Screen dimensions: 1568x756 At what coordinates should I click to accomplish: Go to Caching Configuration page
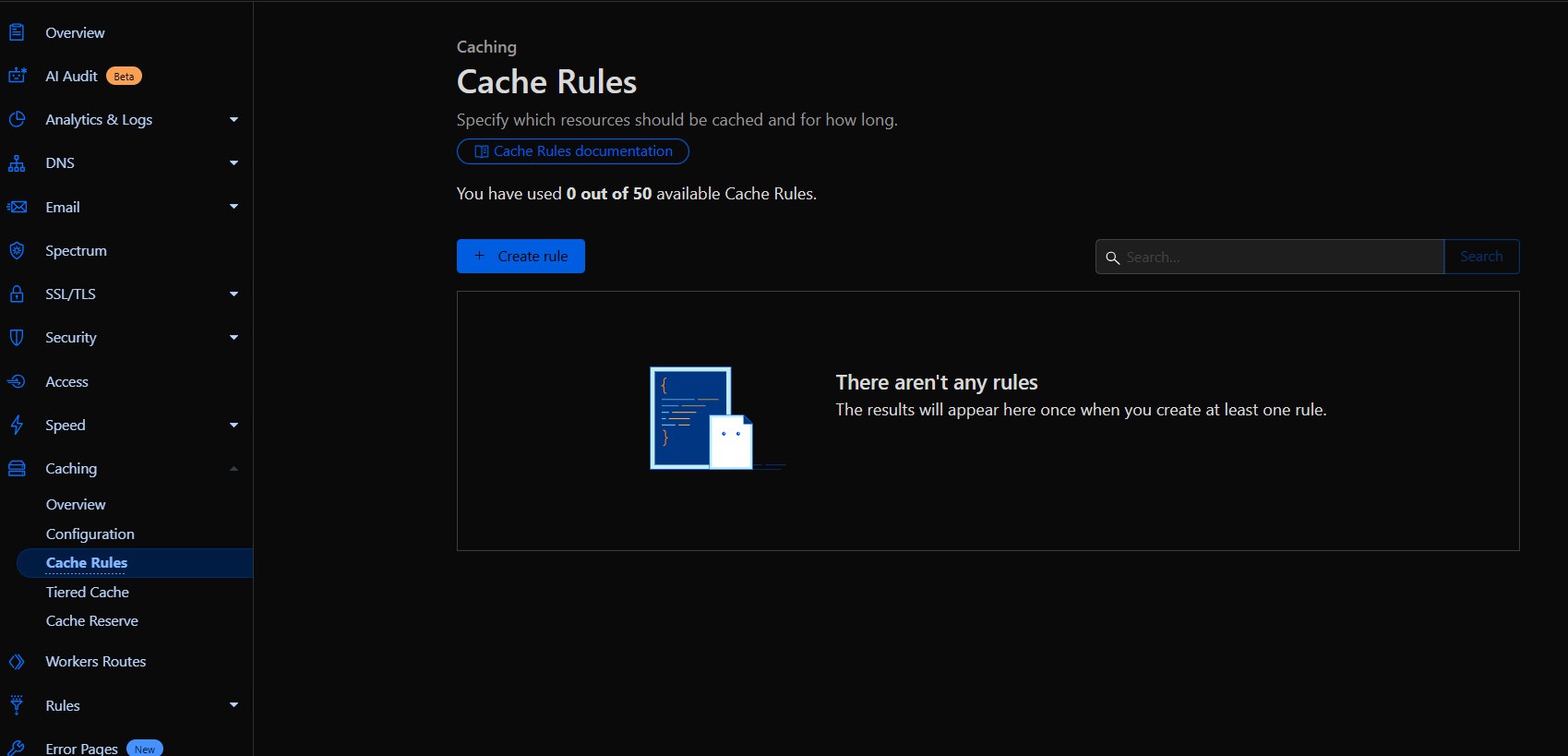(90, 534)
